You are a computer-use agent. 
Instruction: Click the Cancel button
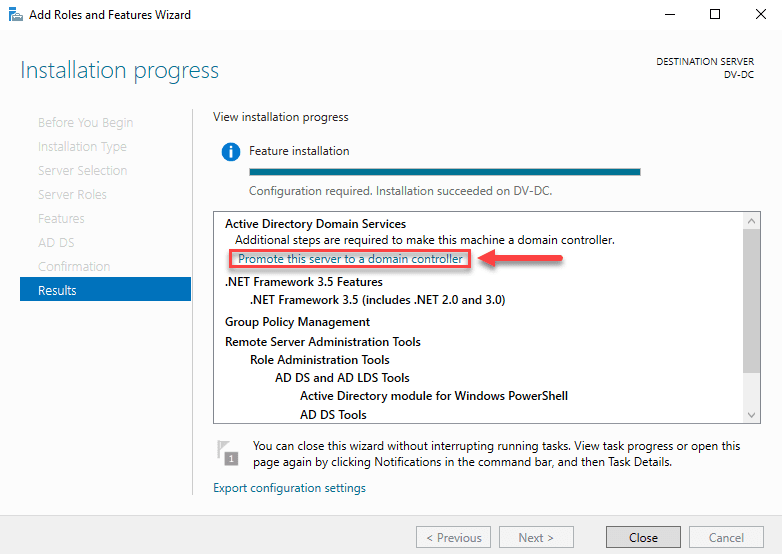(726, 538)
